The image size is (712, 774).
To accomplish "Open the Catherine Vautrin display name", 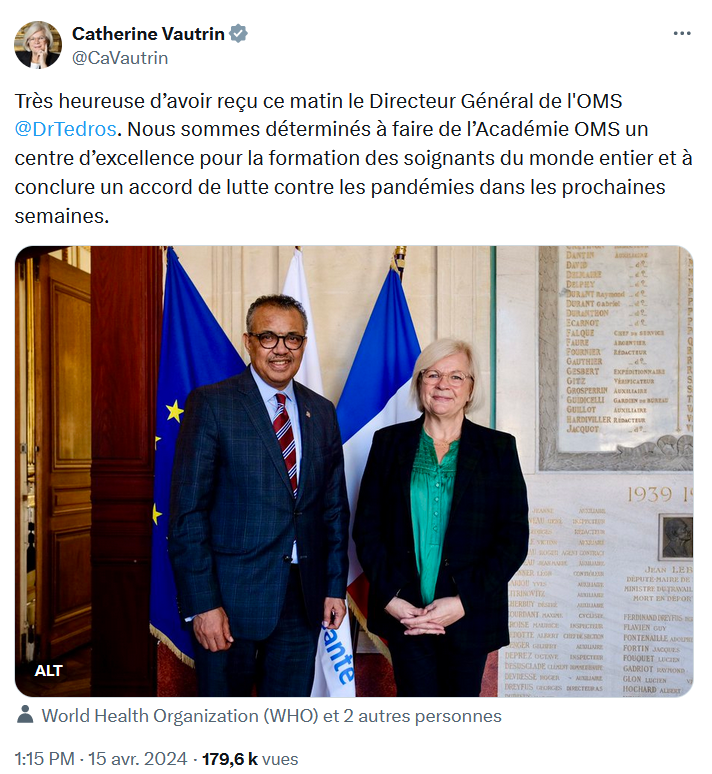I will click(148, 34).
